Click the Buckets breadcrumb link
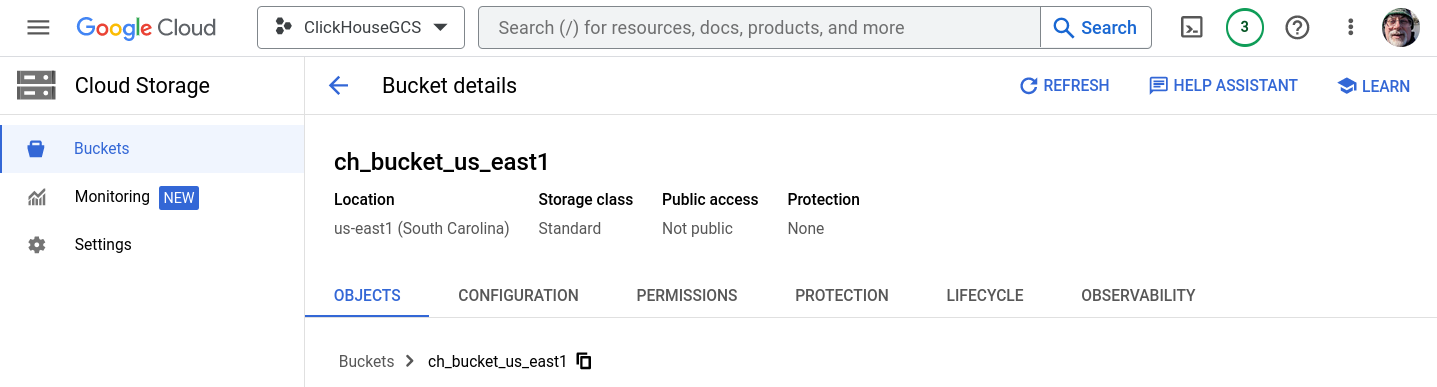Image resolution: width=1437 pixels, height=387 pixels. tap(366, 361)
